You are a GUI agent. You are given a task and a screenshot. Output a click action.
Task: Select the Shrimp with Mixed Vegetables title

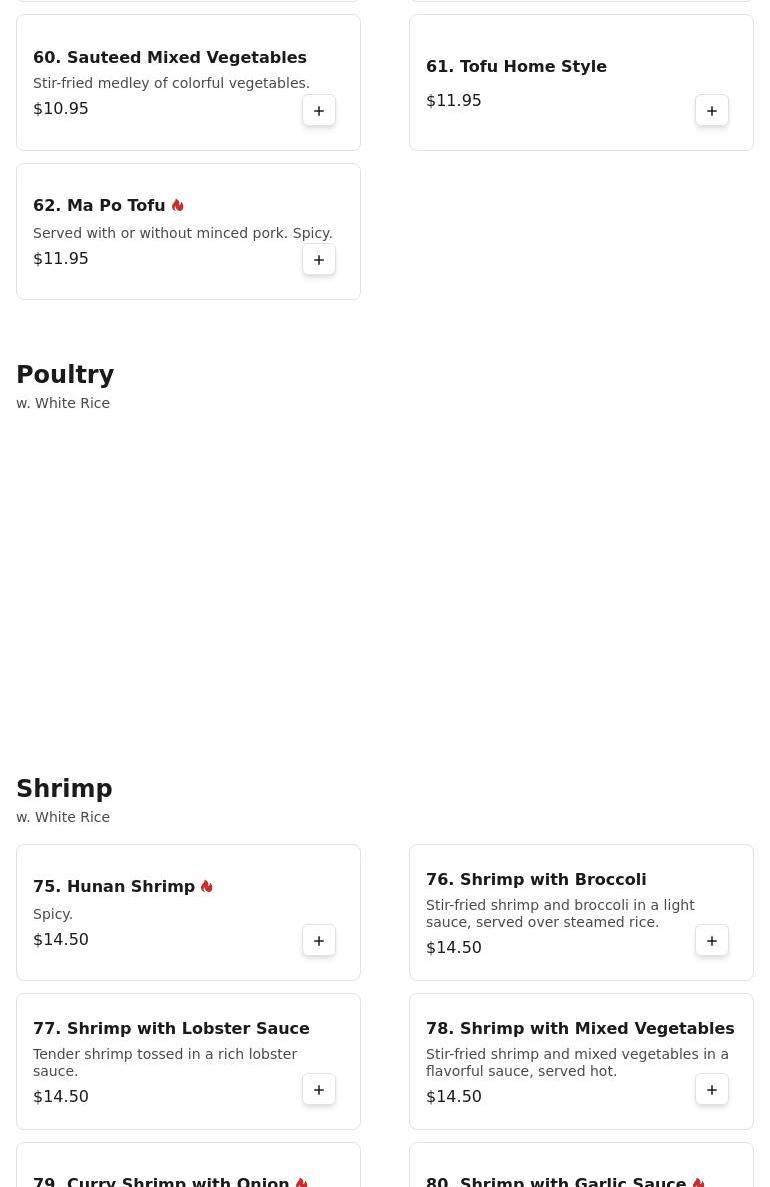point(580,1029)
